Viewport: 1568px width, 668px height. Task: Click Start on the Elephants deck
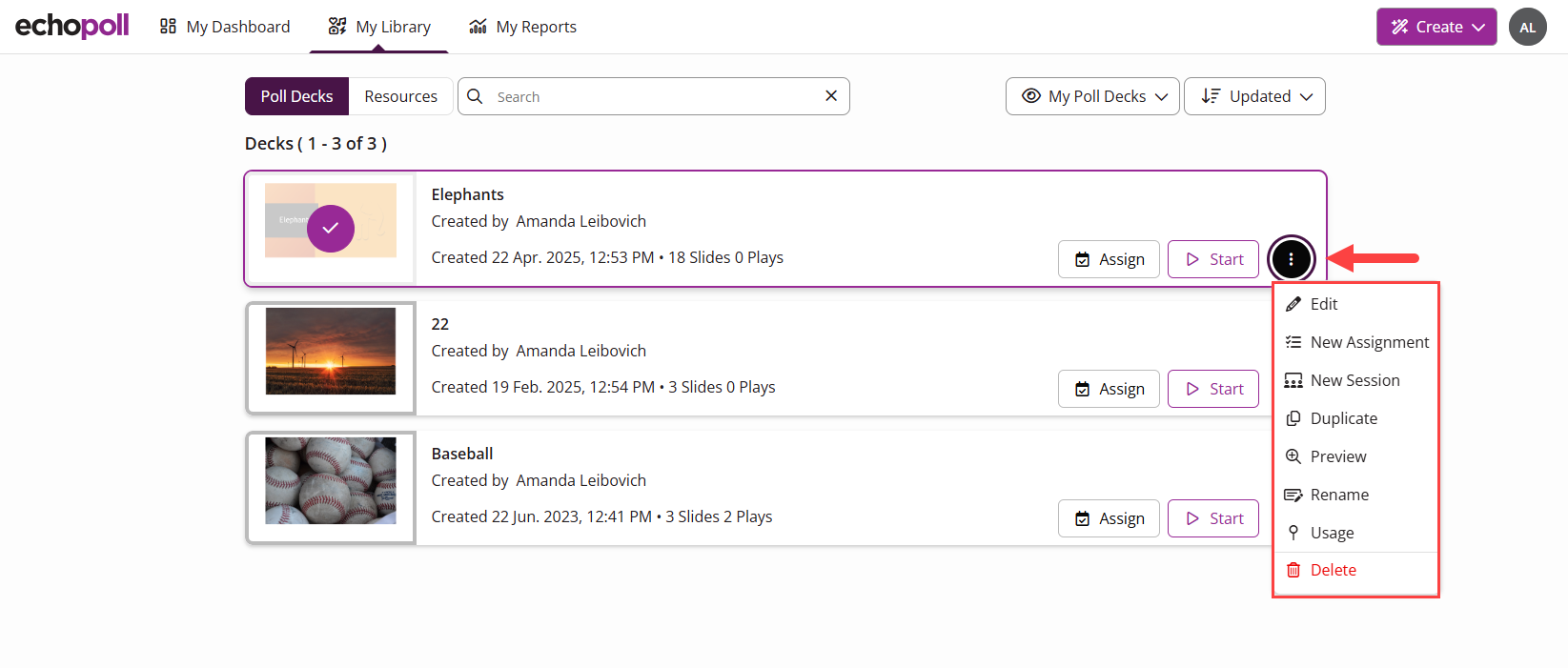[x=1213, y=259]
